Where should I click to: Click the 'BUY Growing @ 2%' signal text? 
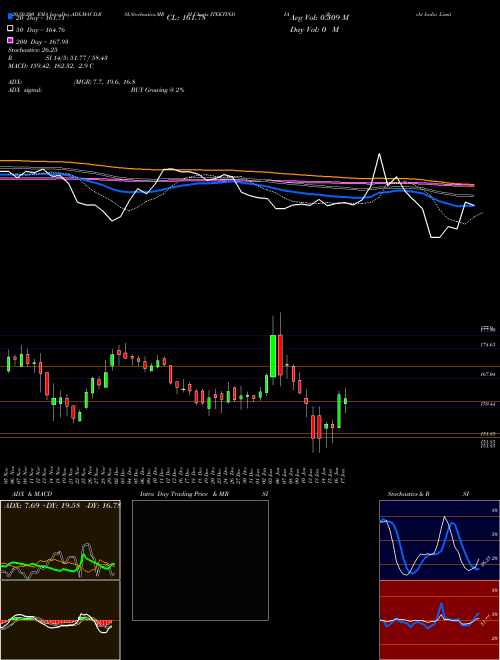click(x=157, y=90)
